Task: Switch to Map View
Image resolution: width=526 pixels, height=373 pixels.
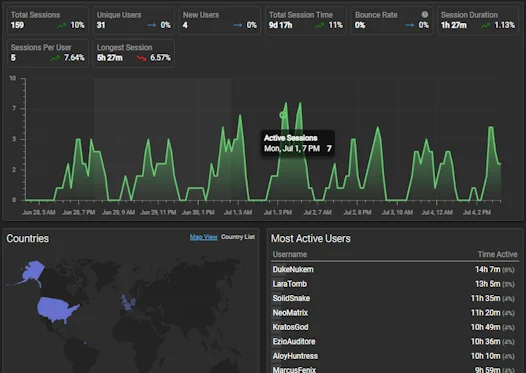Action: click(x=204, y=237)
